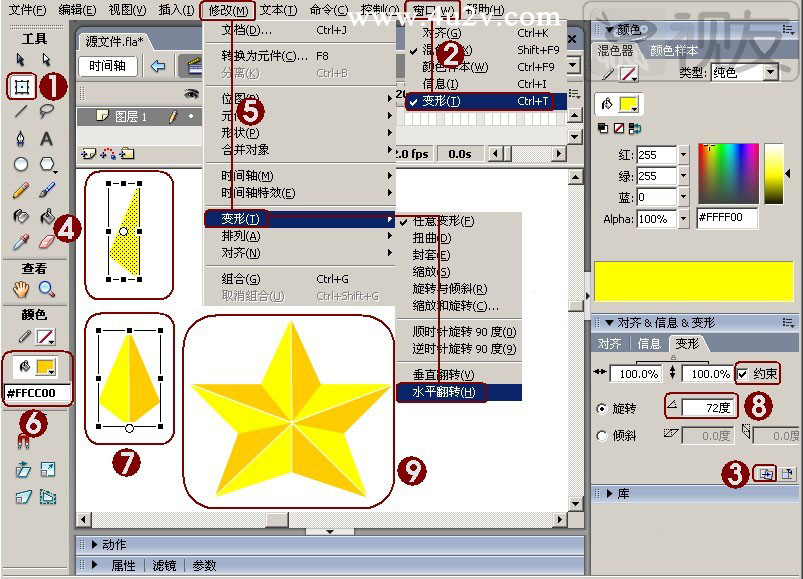Select the Pen tool
Viewport: 803px width, 579px height.
[20, 138]
